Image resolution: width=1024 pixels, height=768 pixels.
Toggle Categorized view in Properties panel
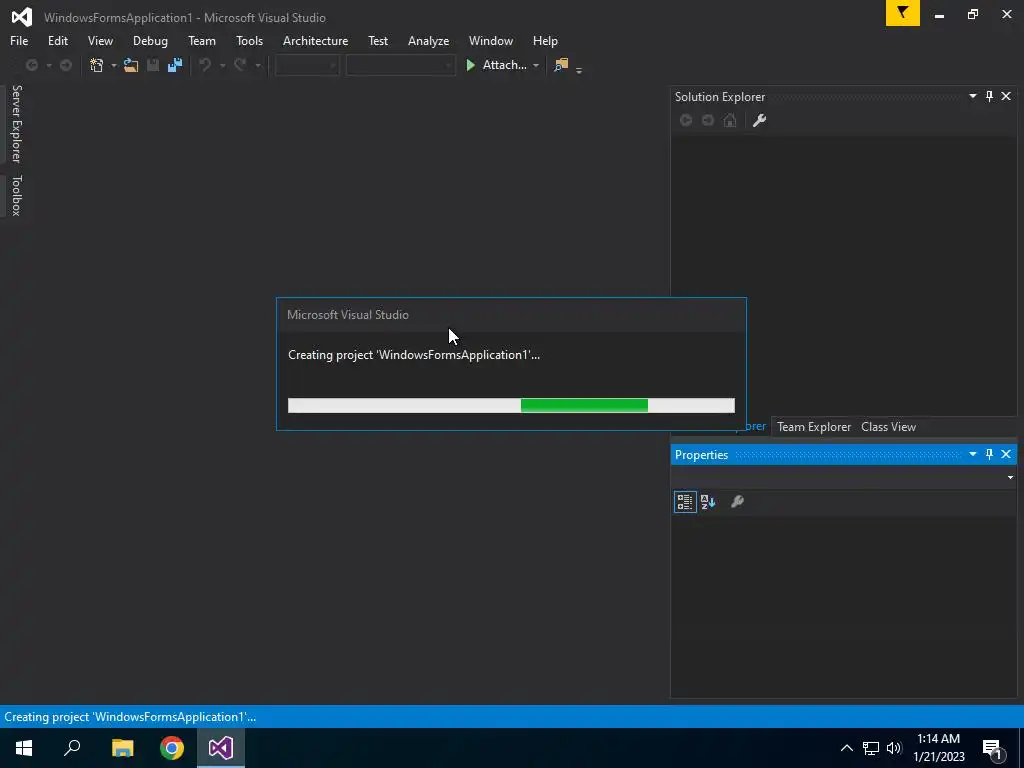tap(685, 502)
